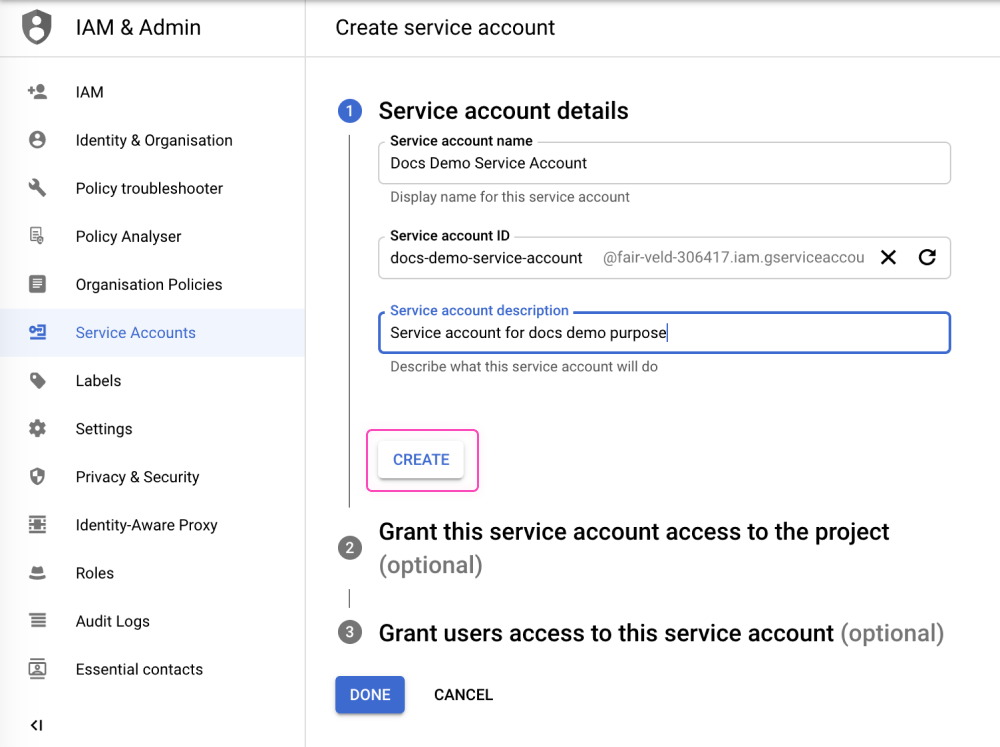The width and height of the screenshot is (1000, 747).
Task: Navigate to the Roles page
Action: (x=94, y=573)
